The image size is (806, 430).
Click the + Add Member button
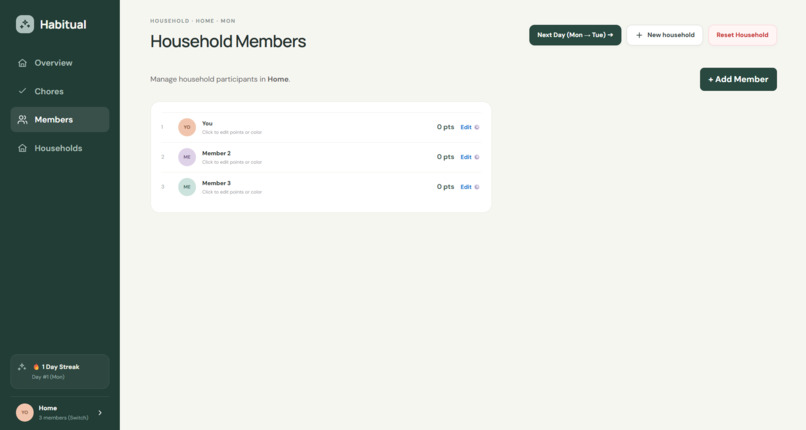tap(738, 79)
